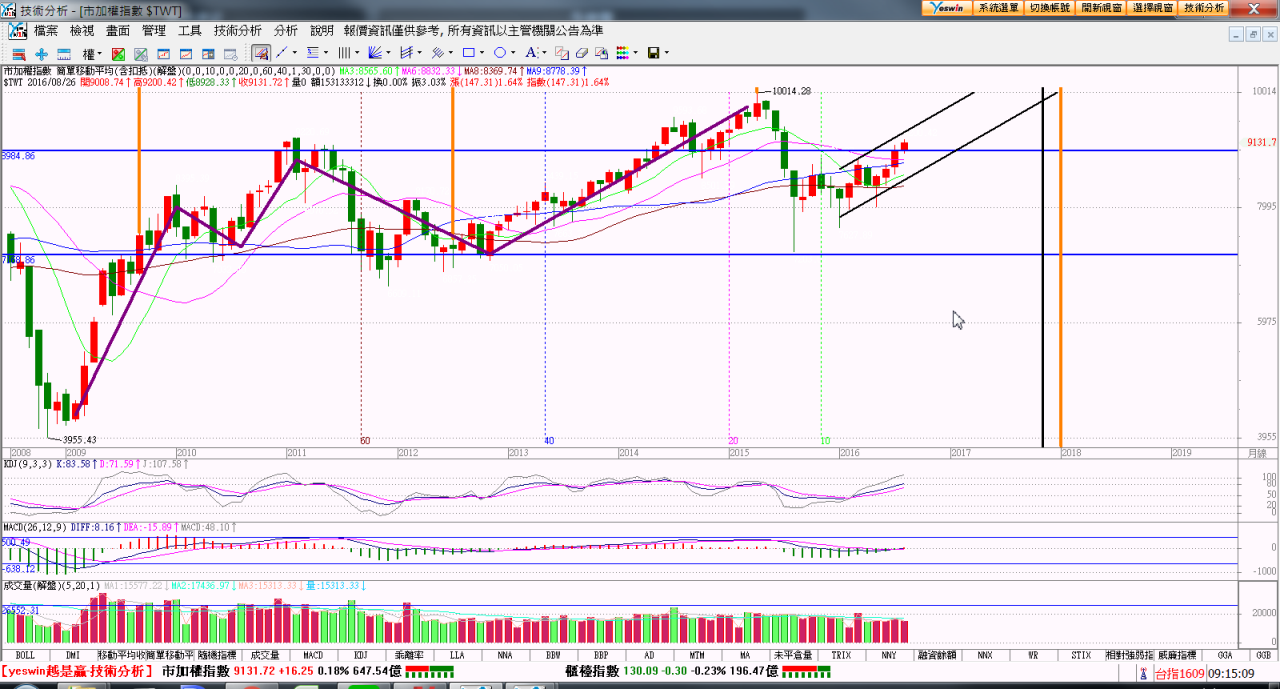Open the 權 dropdown in toolbar
The height and width of the screenshot is (689, 1280).
pyautogui.click(x=92, y=53)
